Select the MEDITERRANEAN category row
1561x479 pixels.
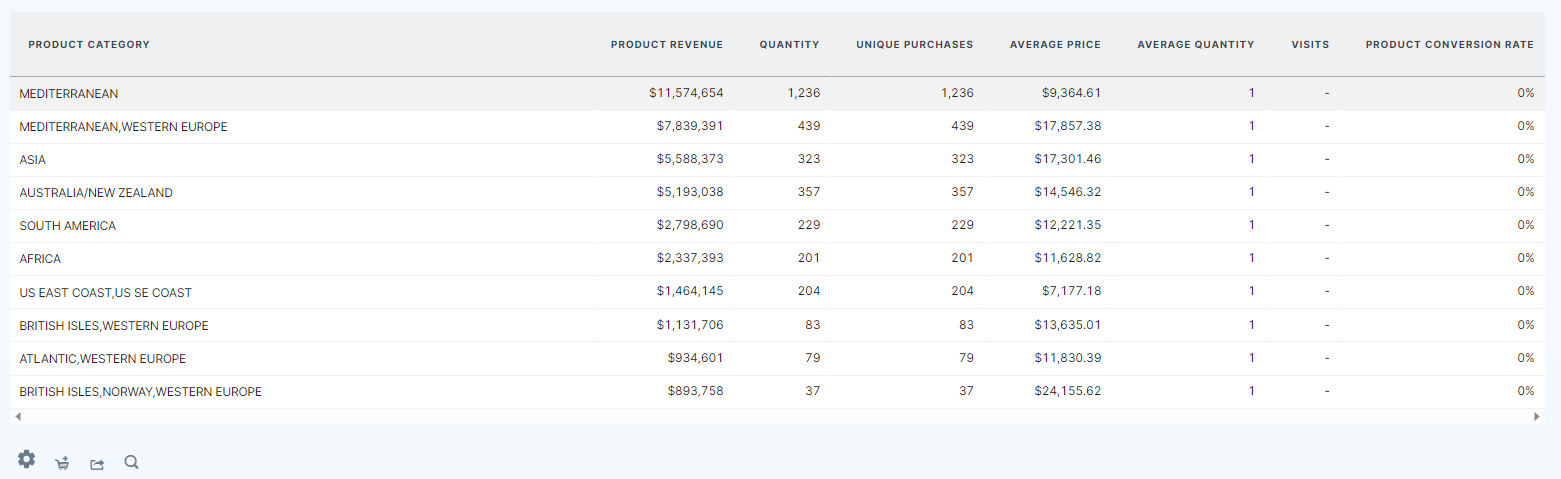[x=69, y=94]
